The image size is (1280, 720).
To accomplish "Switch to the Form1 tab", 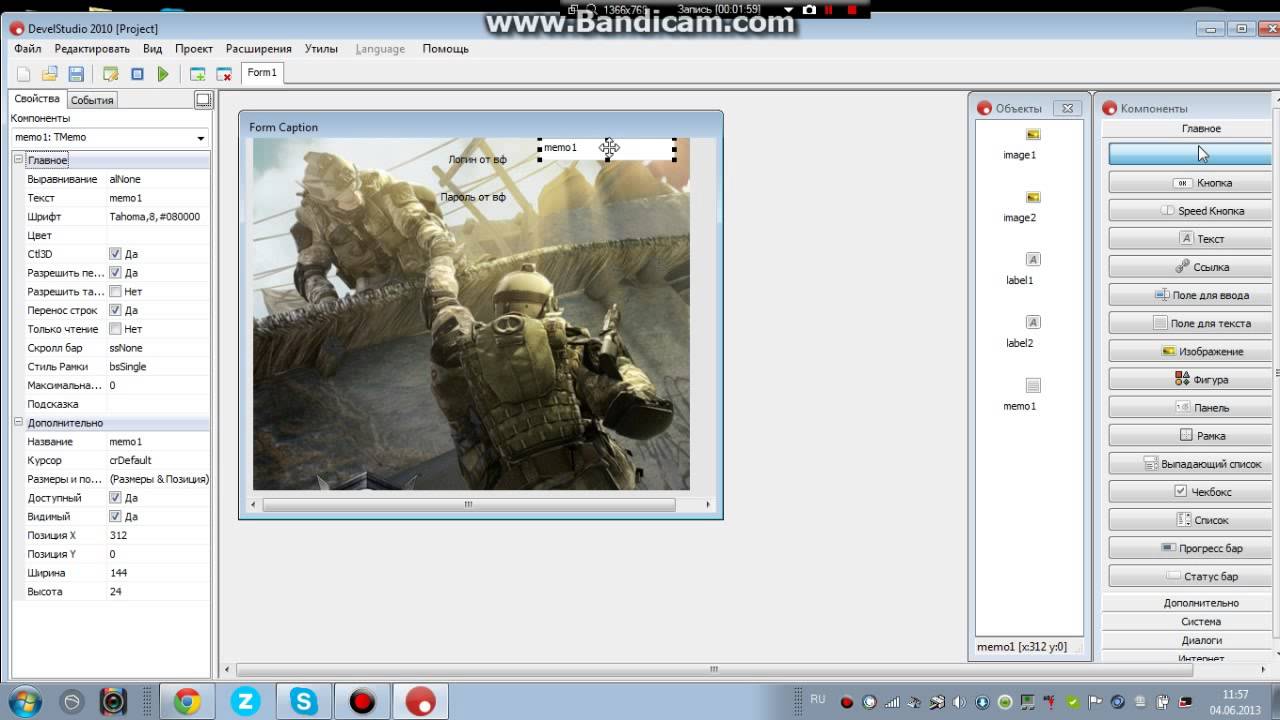I will [x=262, y=73].
